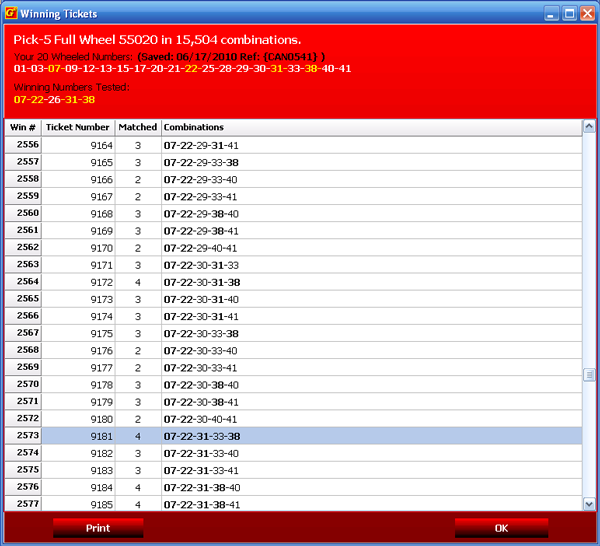The image size is (600, 546).
Task: Select row header 2559
Action: [23, 196]
